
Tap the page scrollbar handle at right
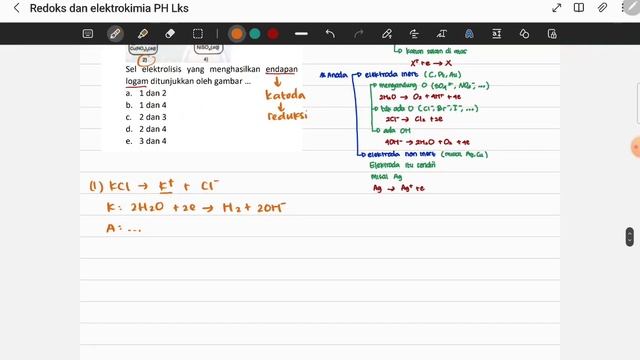click(630, 237)
